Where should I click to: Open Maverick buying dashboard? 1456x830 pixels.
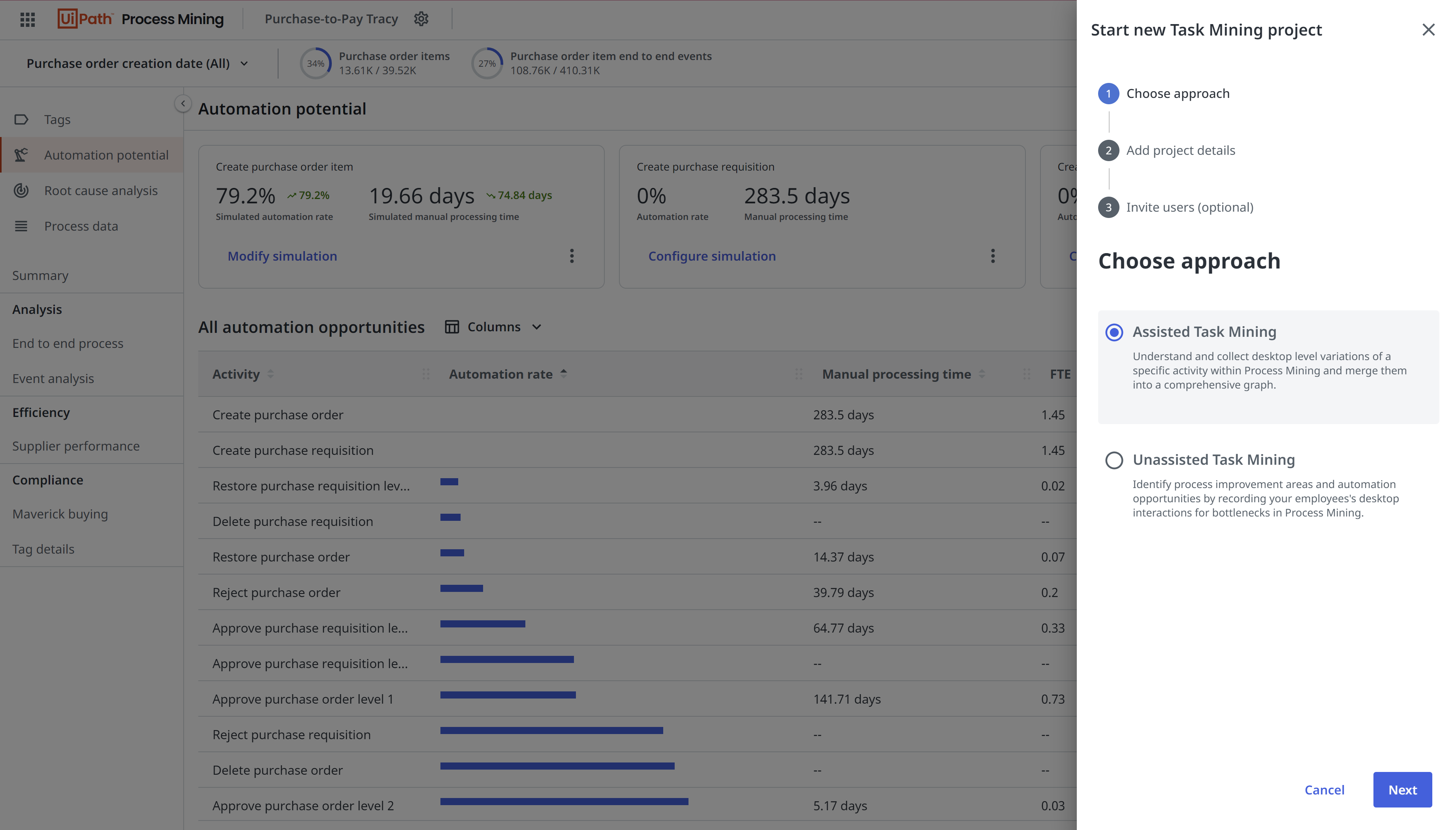(60, 514)
